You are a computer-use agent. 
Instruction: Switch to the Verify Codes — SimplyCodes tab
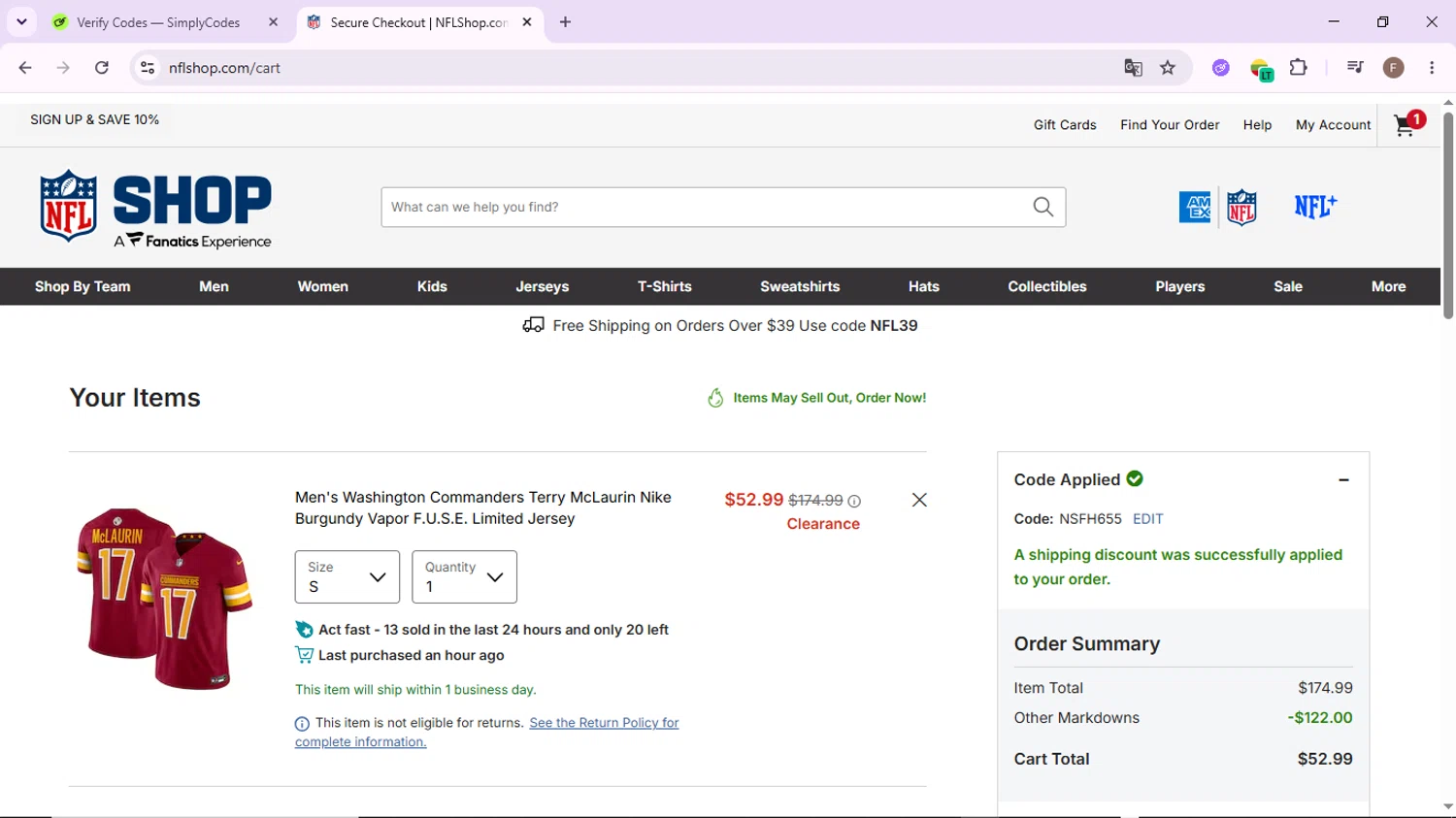click(x=158, y=22)
